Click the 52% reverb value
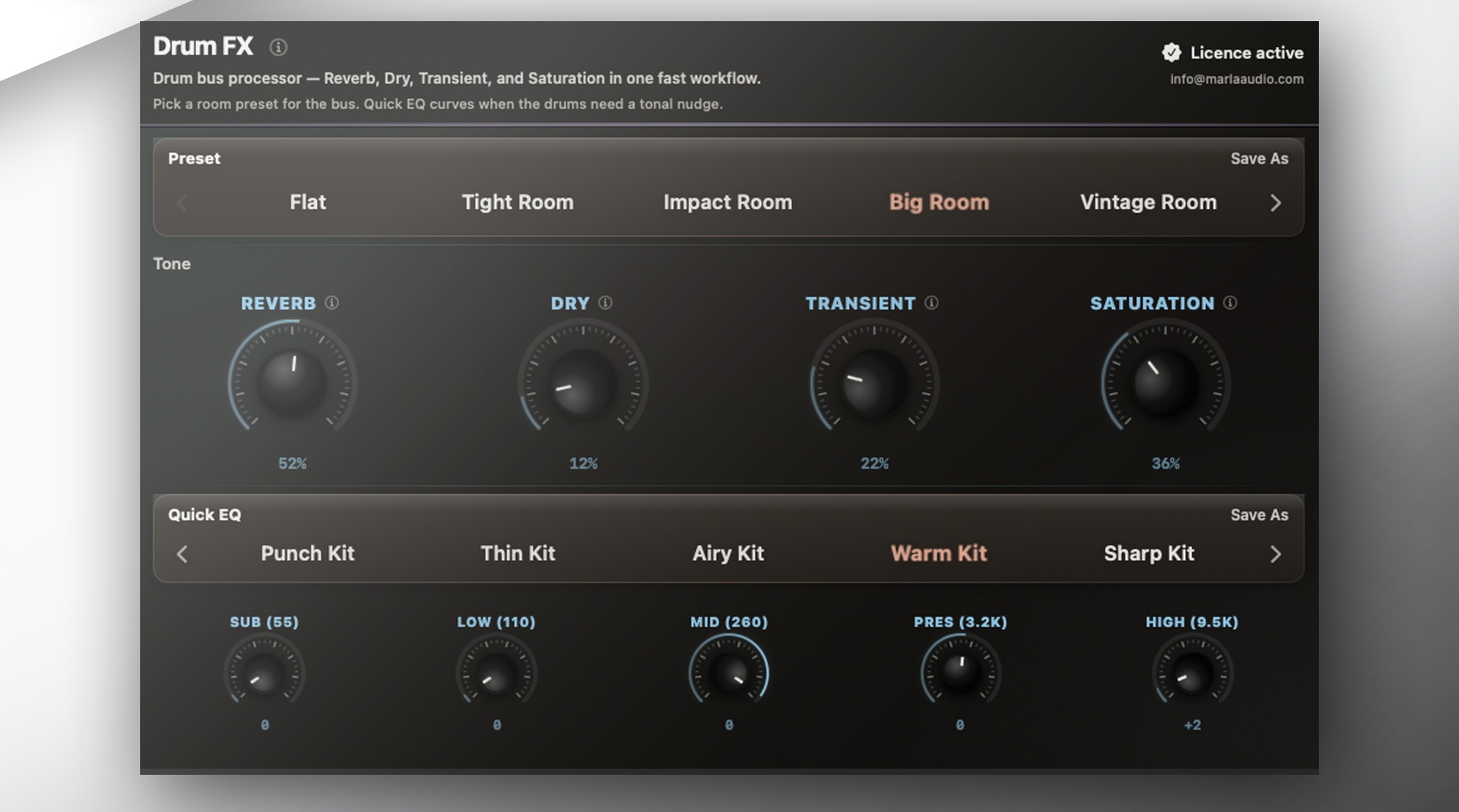This screenshot has width=1459, height=812. pos(292,464)
